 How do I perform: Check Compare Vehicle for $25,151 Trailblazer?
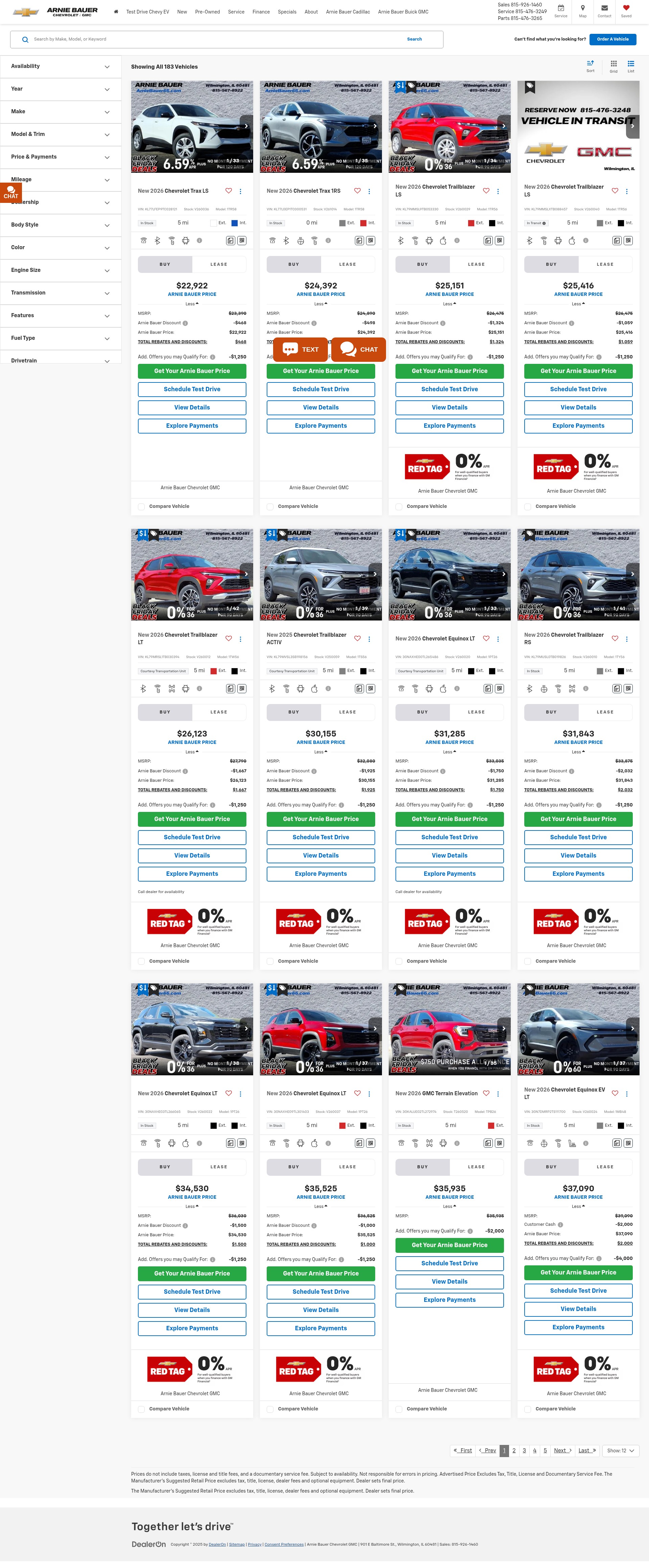pyautogui.click(x=399, y=507)
